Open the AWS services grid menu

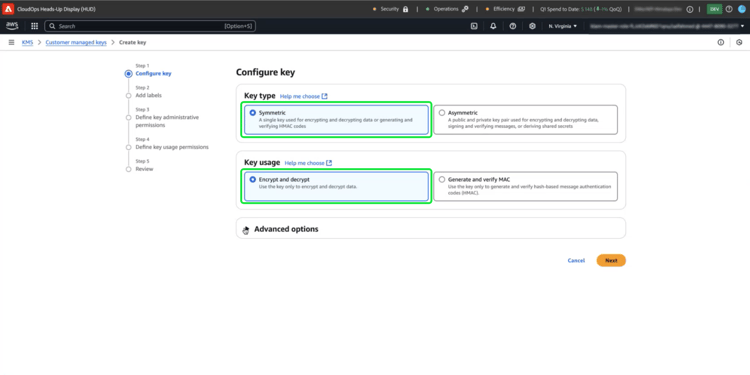(34, 26)
